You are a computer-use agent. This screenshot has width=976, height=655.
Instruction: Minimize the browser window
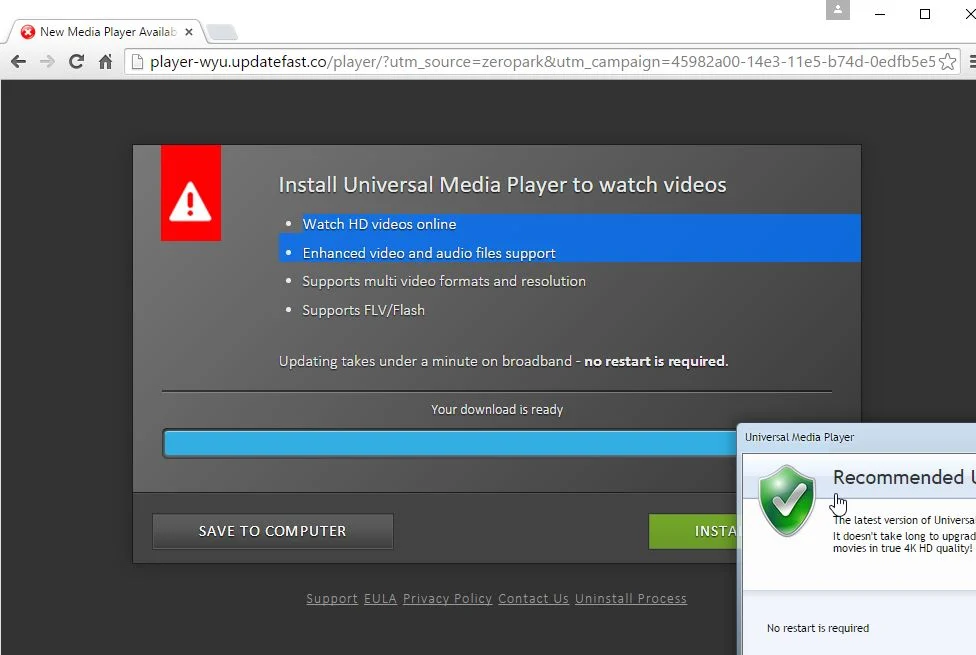point(880,14)
